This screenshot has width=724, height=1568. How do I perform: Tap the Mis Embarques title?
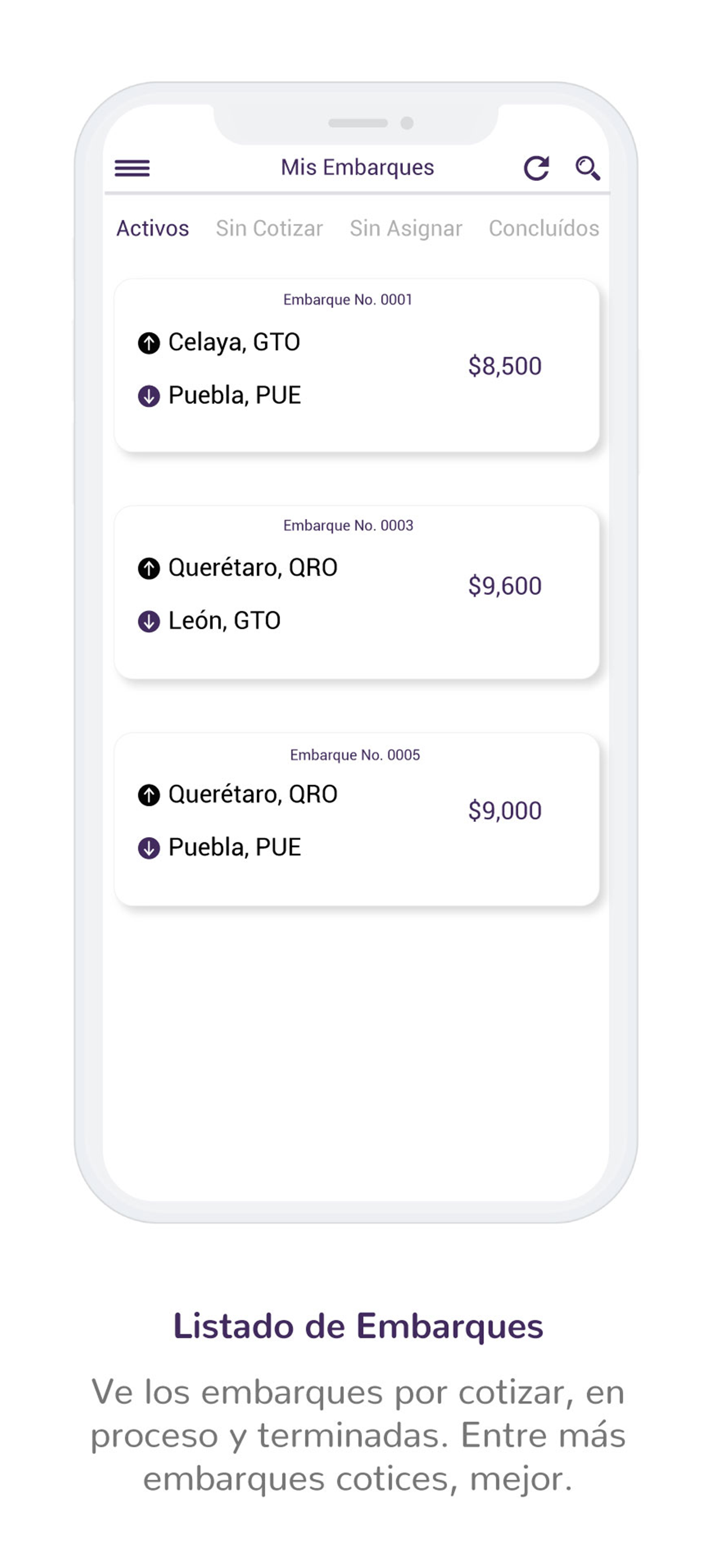click(357, 167)
